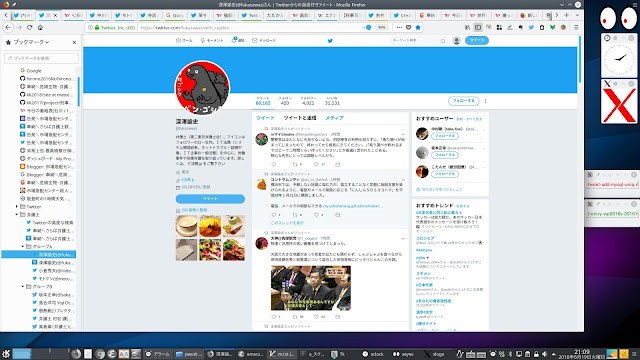Collapse the グループA bookmark folder
The width and height of the screenshot is (640, 360).
click(x=23, y=247)
